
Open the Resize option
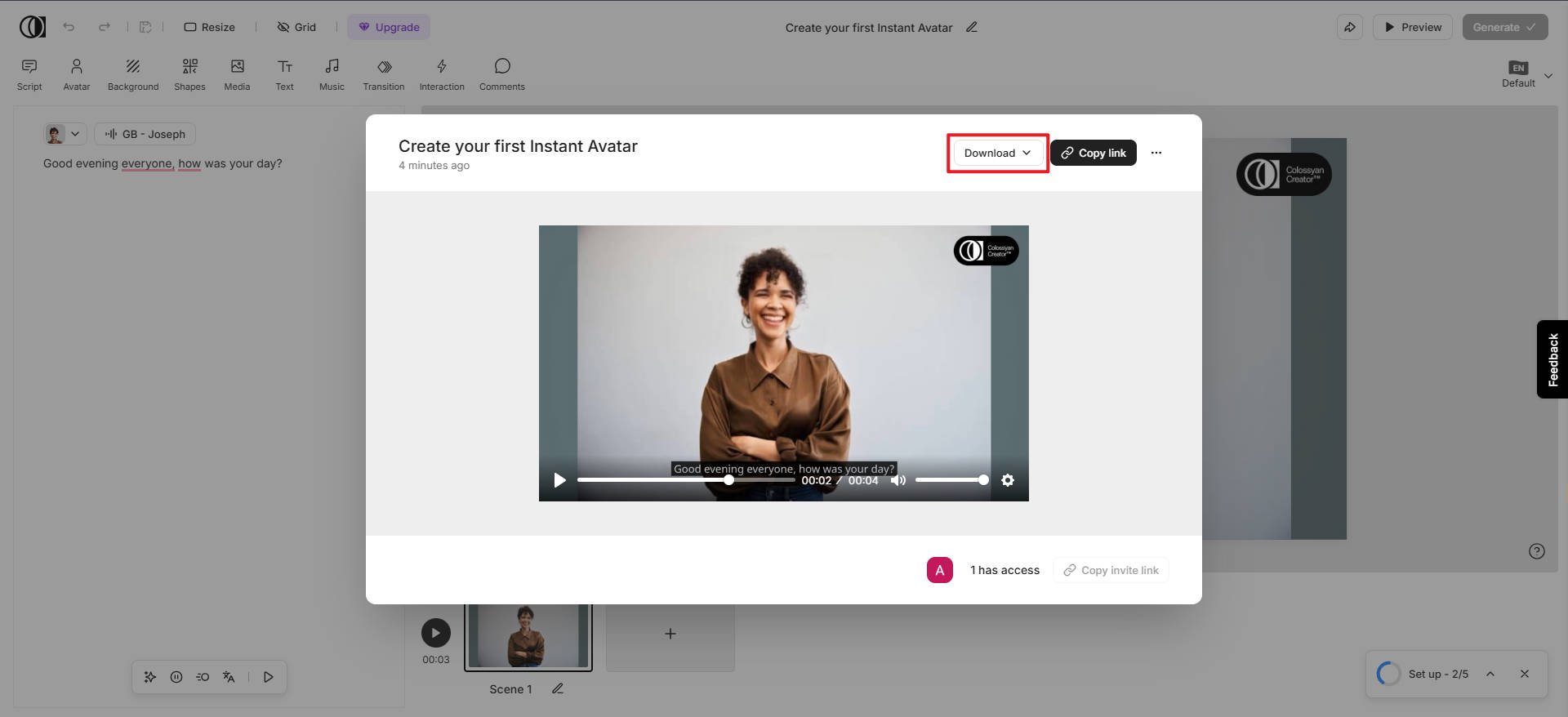(210, 27)
